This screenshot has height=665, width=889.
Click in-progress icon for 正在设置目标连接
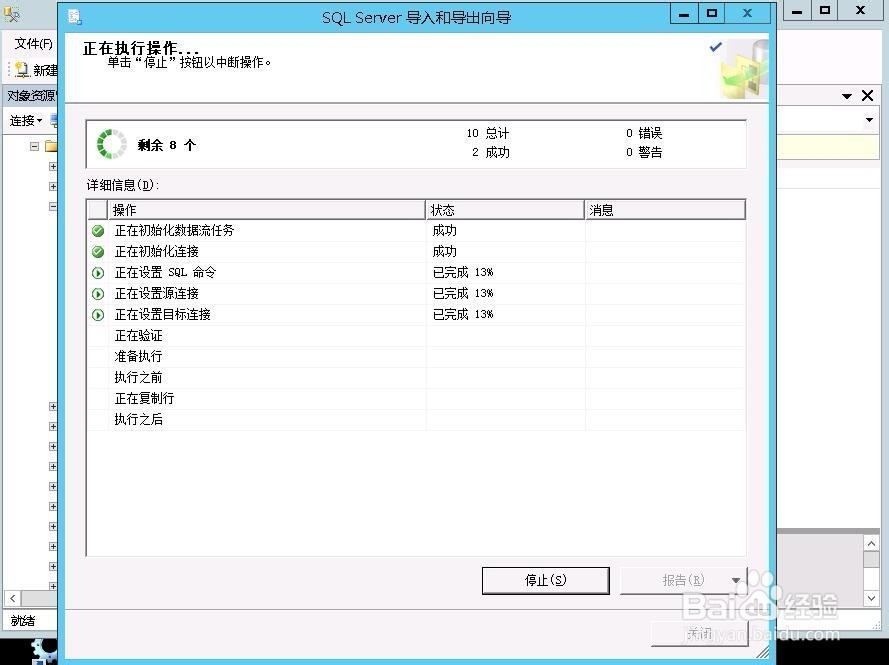(x=98, y=315)
